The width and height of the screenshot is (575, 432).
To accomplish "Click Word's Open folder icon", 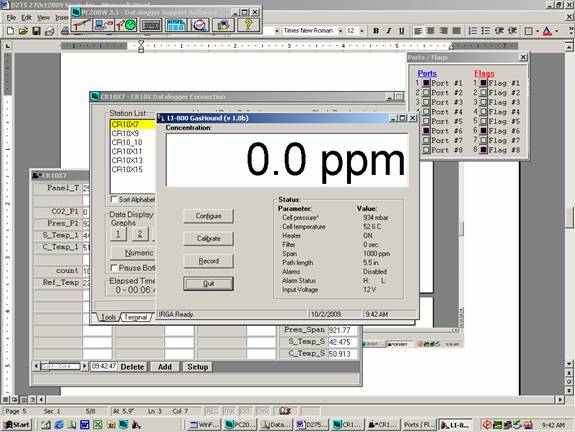I will click(23, 31).
